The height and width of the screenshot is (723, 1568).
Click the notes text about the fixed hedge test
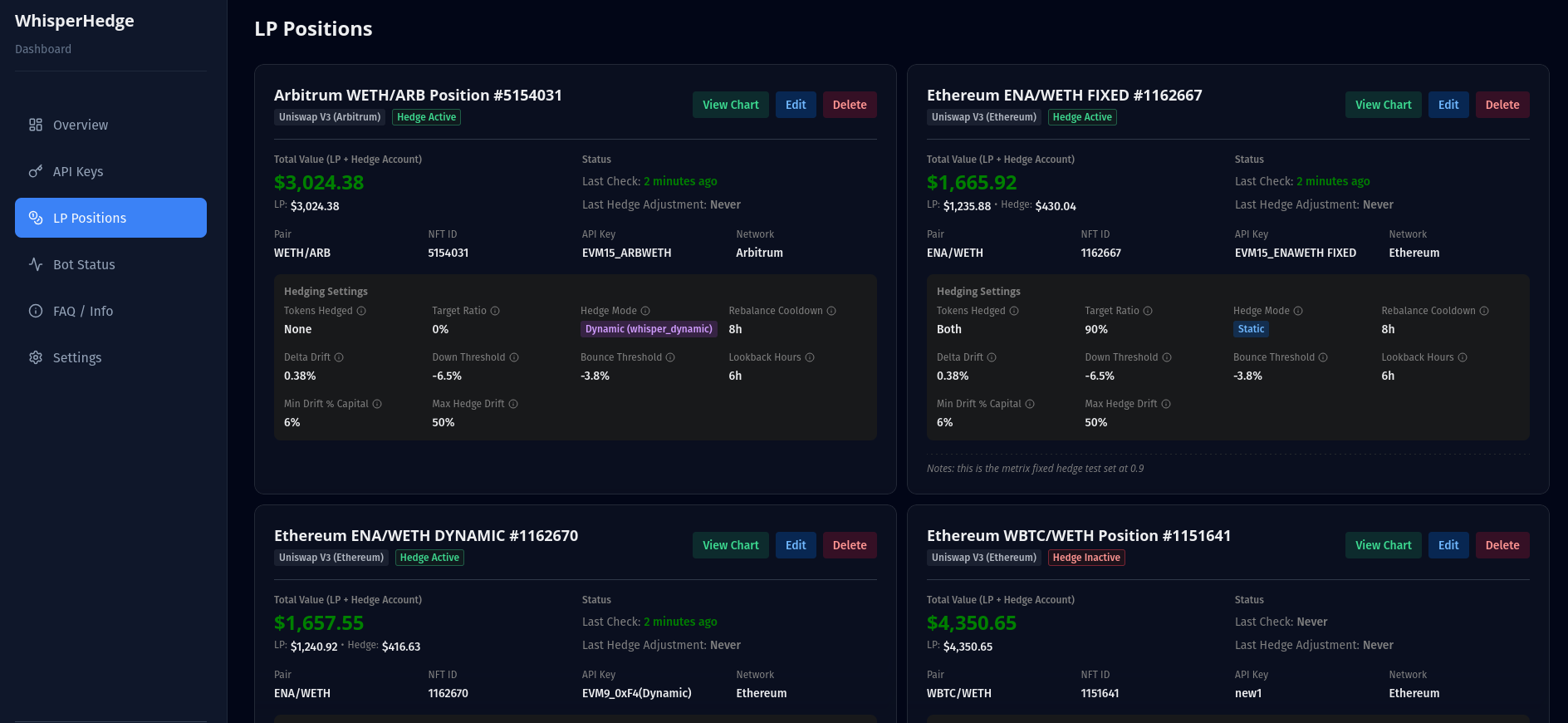1035,469
